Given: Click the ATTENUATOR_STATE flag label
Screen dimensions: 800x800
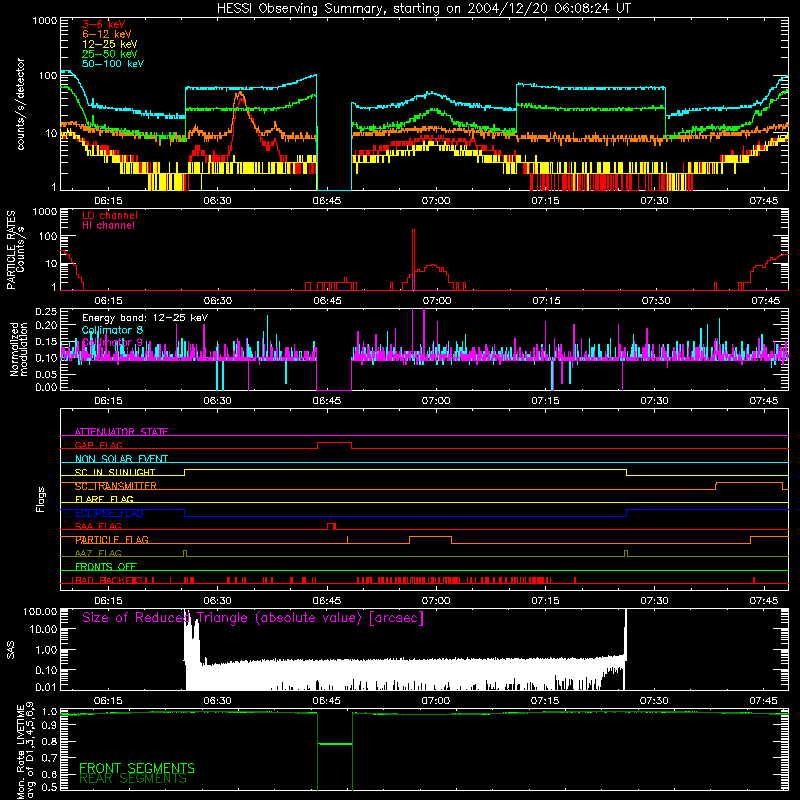Looking at the screenshot, I should click(121, 432).
